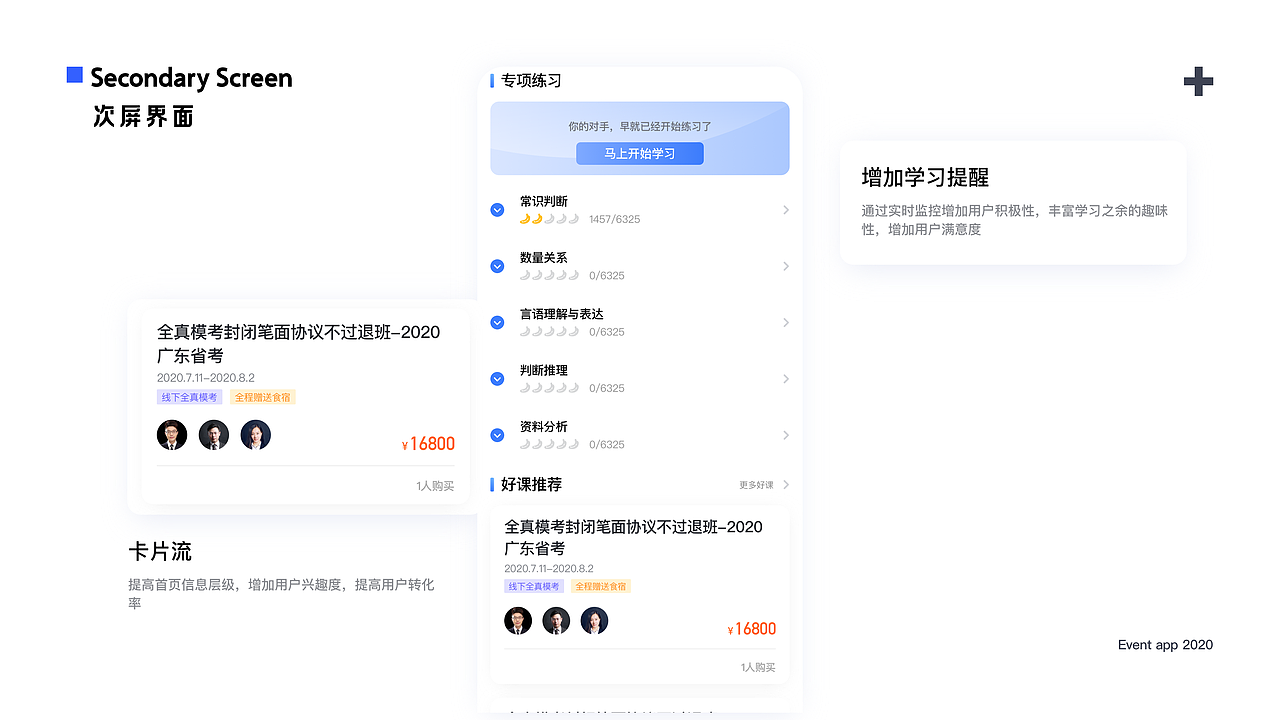Viewport: 1280px width, 720px height.
Task: Expand the 数量关系 row chevron
Action: (x=786, y=266)
